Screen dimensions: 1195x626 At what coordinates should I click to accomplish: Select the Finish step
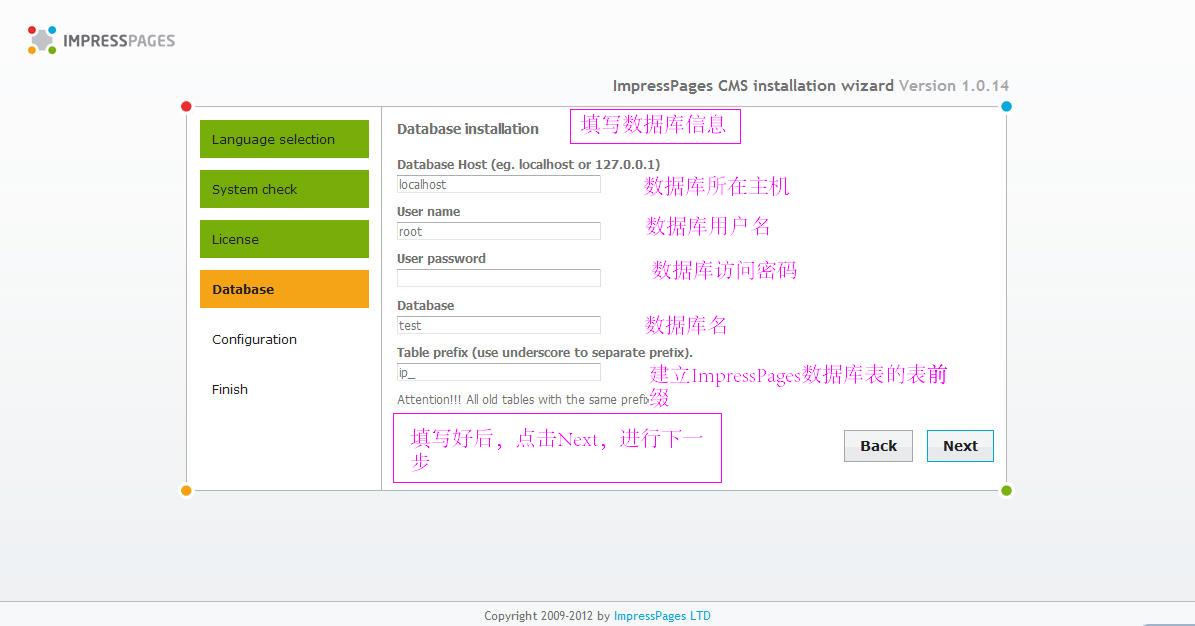coord(229,389)
